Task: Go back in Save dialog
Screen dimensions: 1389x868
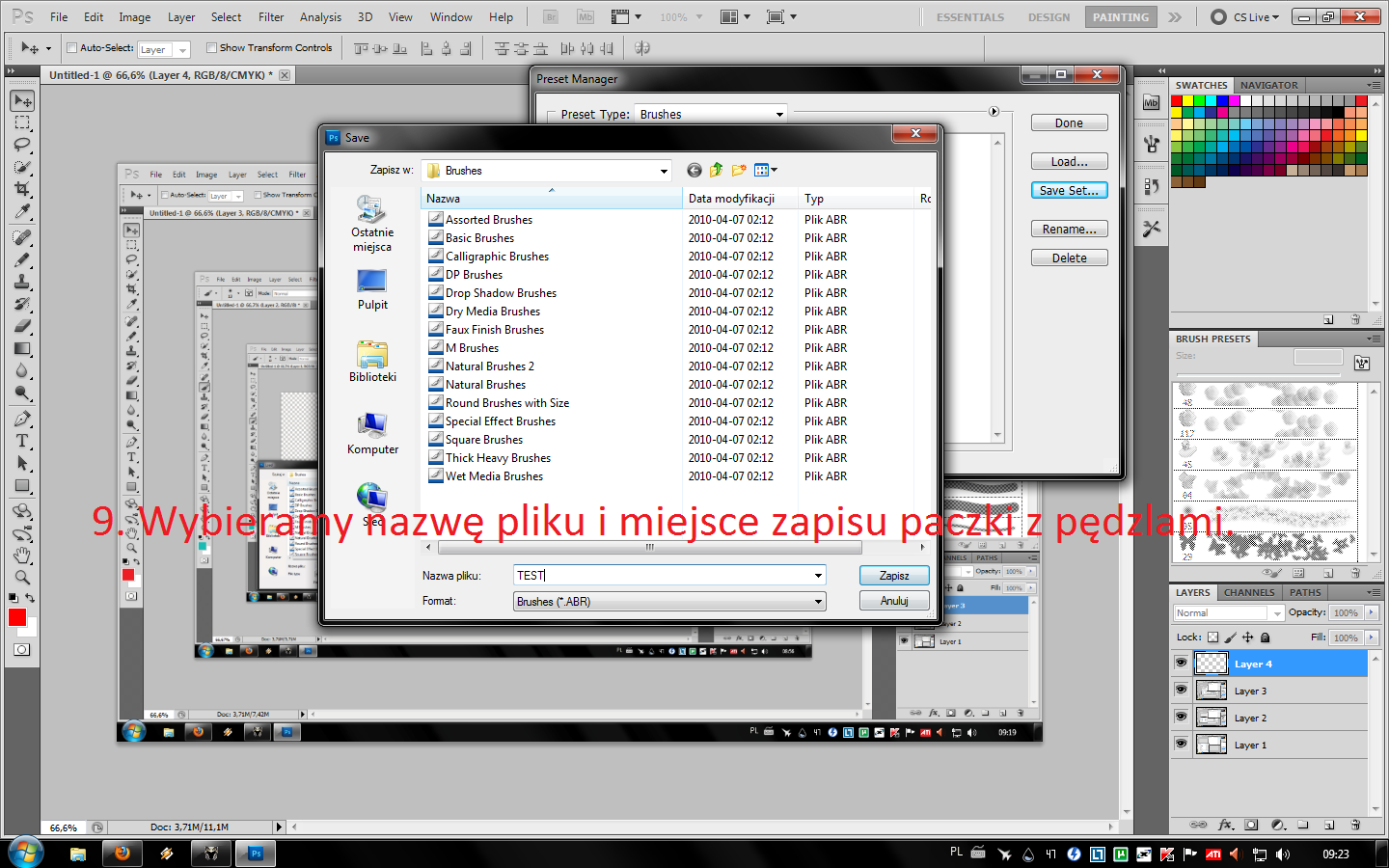Action: click(694, 171)
